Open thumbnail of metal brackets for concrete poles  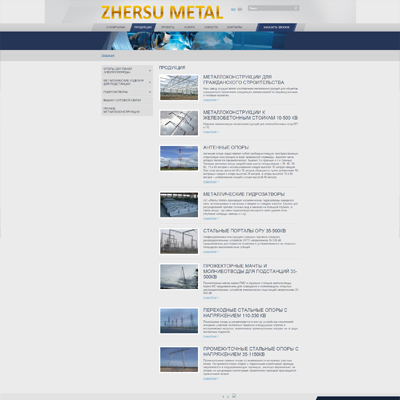point(179,123)
